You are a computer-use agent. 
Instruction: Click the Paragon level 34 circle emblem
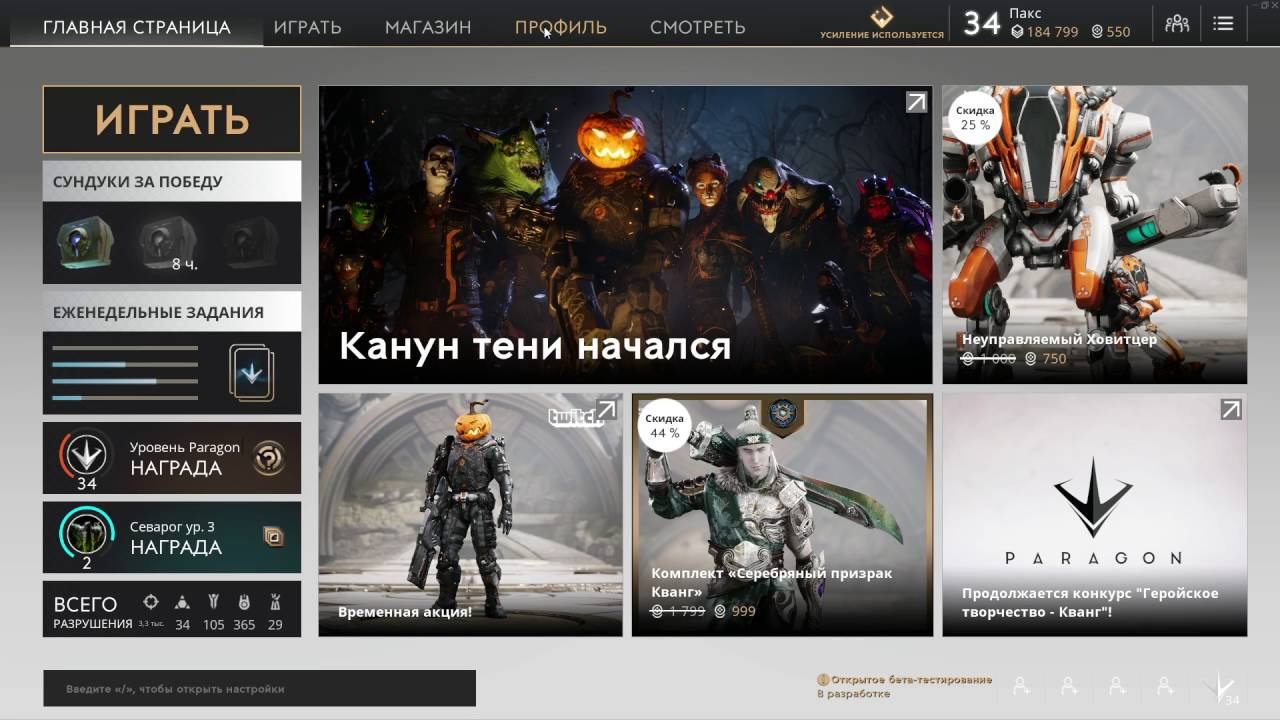click(86, 455)
